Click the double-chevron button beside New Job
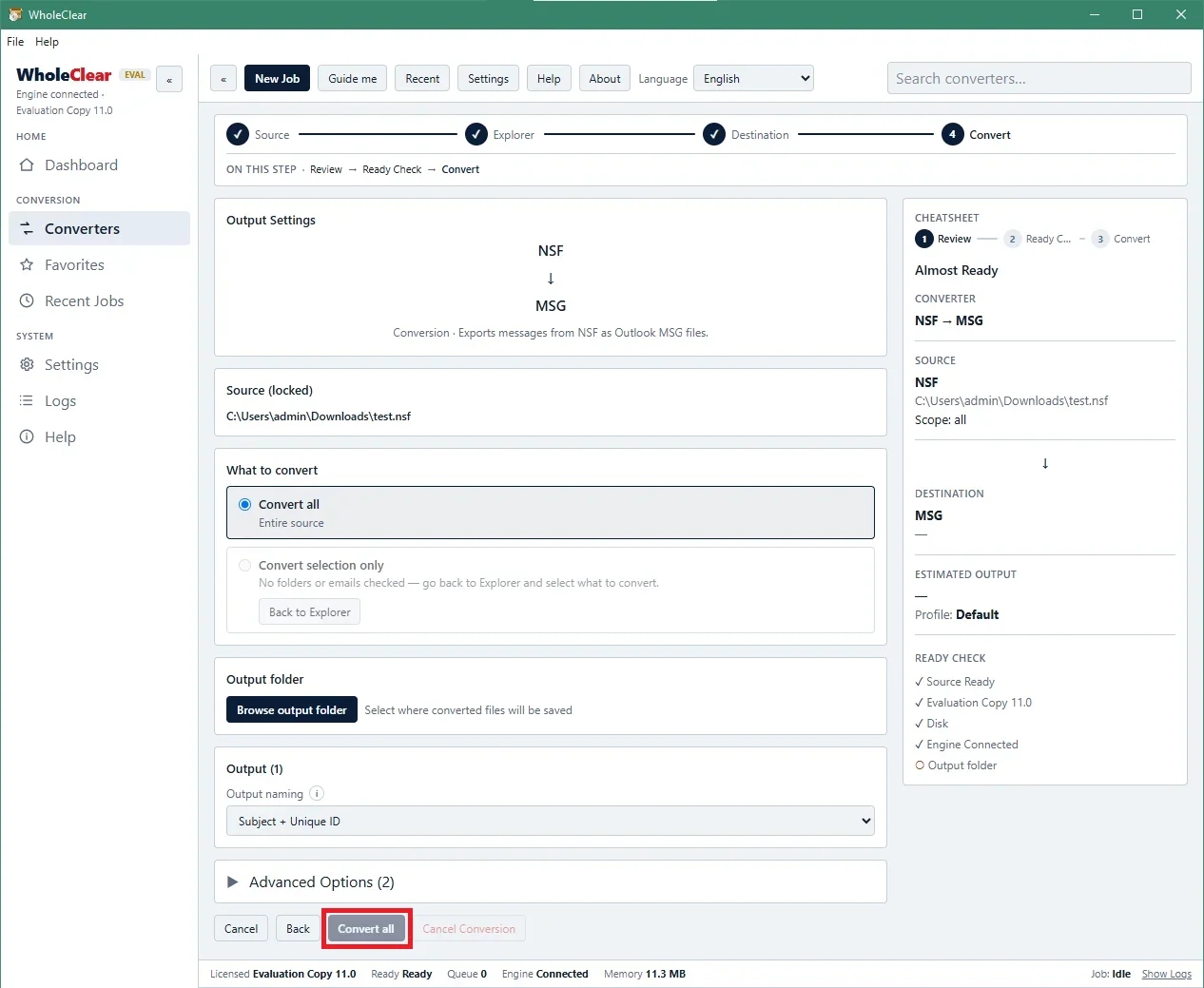This screenshot has height=988, width=1204. click(223, 79)
